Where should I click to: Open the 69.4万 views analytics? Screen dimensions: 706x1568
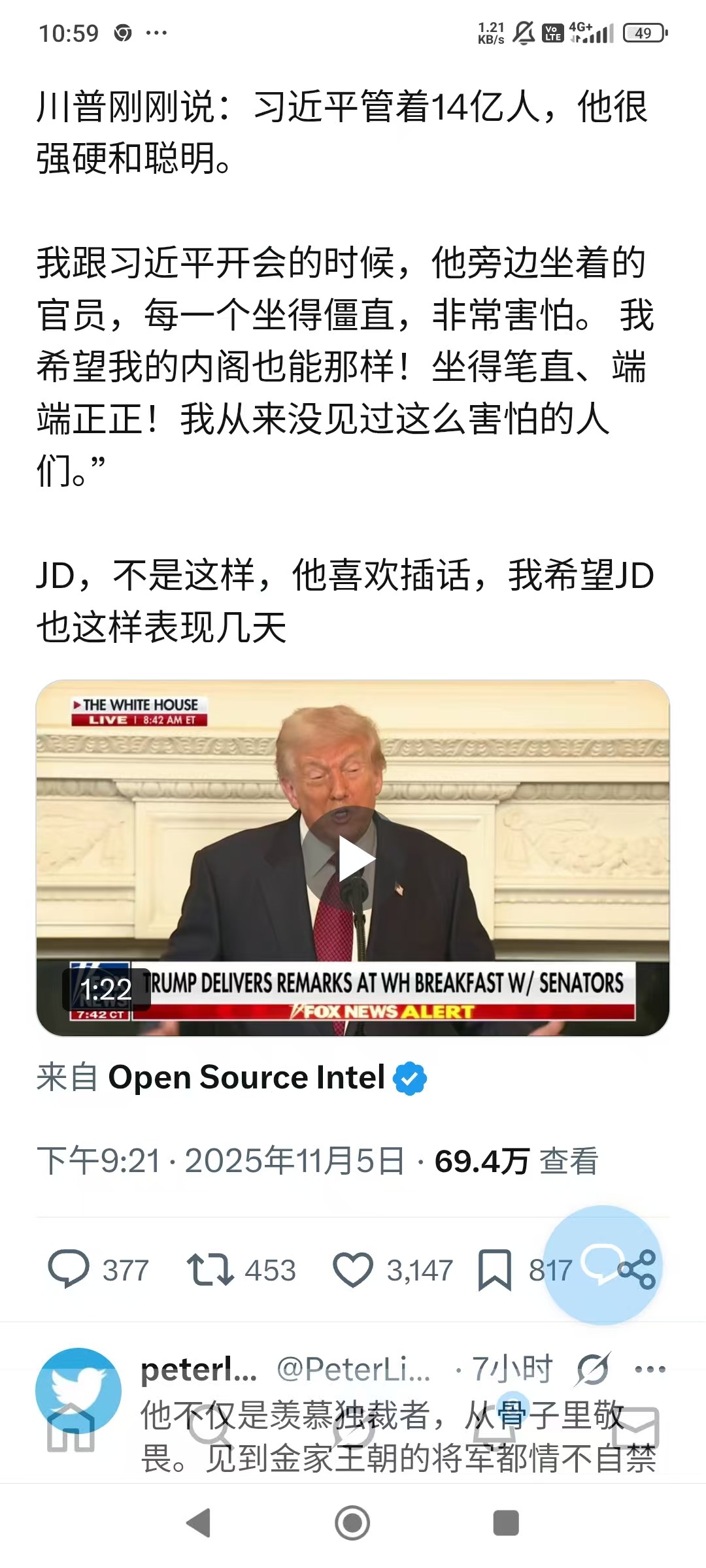516,1161
